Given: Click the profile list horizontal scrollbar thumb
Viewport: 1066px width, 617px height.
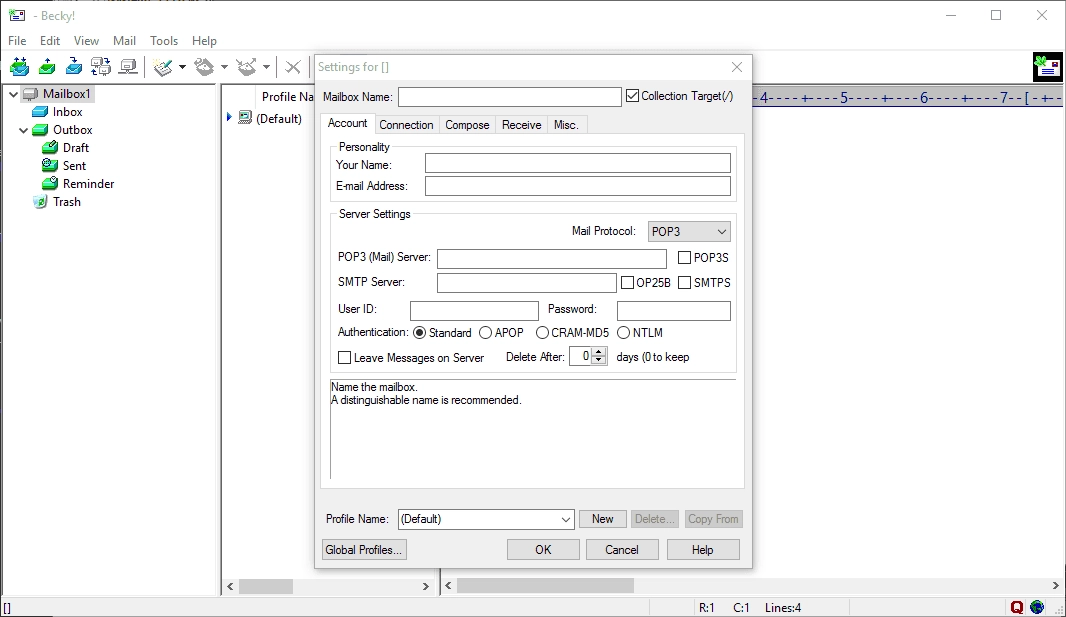Looking at the screenshot, I should pos(266,586).
